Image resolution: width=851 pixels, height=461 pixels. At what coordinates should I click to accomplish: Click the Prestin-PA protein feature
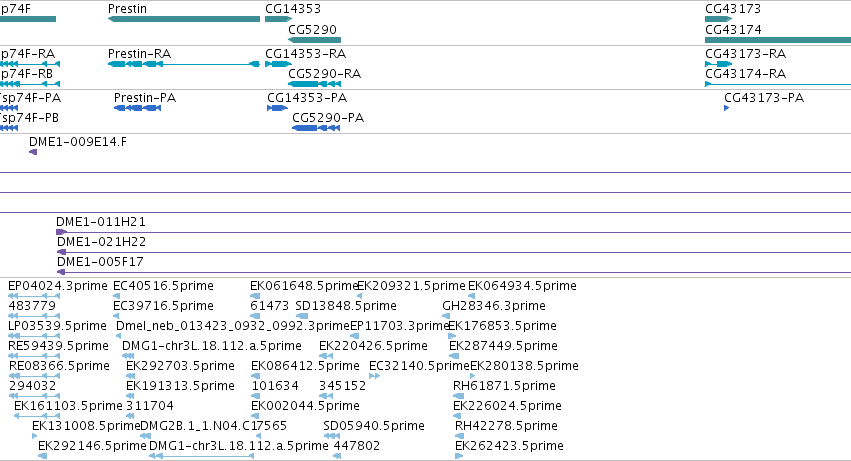pos(137,108)
